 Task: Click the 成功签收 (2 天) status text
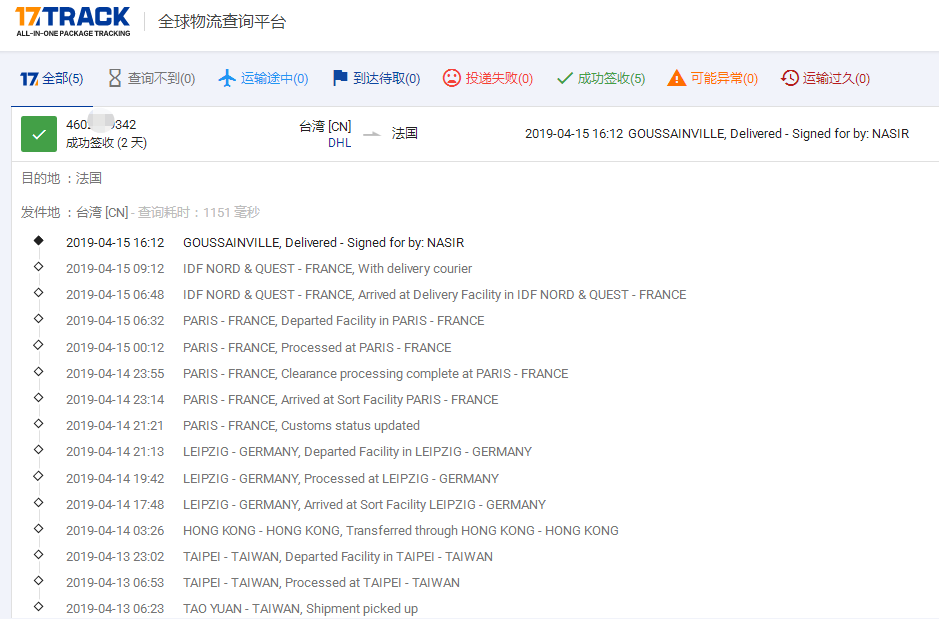[106, 143]
